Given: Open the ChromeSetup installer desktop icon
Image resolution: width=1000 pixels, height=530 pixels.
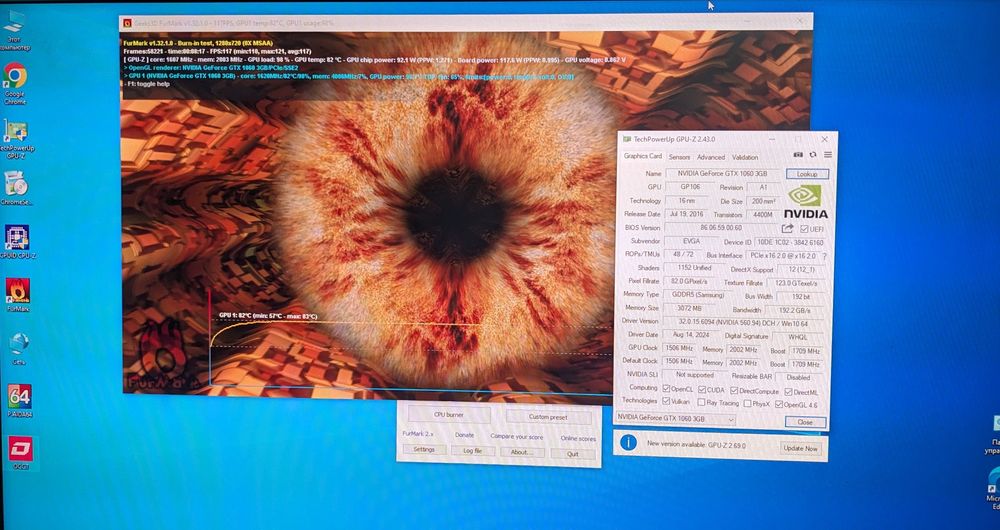Looking at the screenshot, I should click(16, 188).
